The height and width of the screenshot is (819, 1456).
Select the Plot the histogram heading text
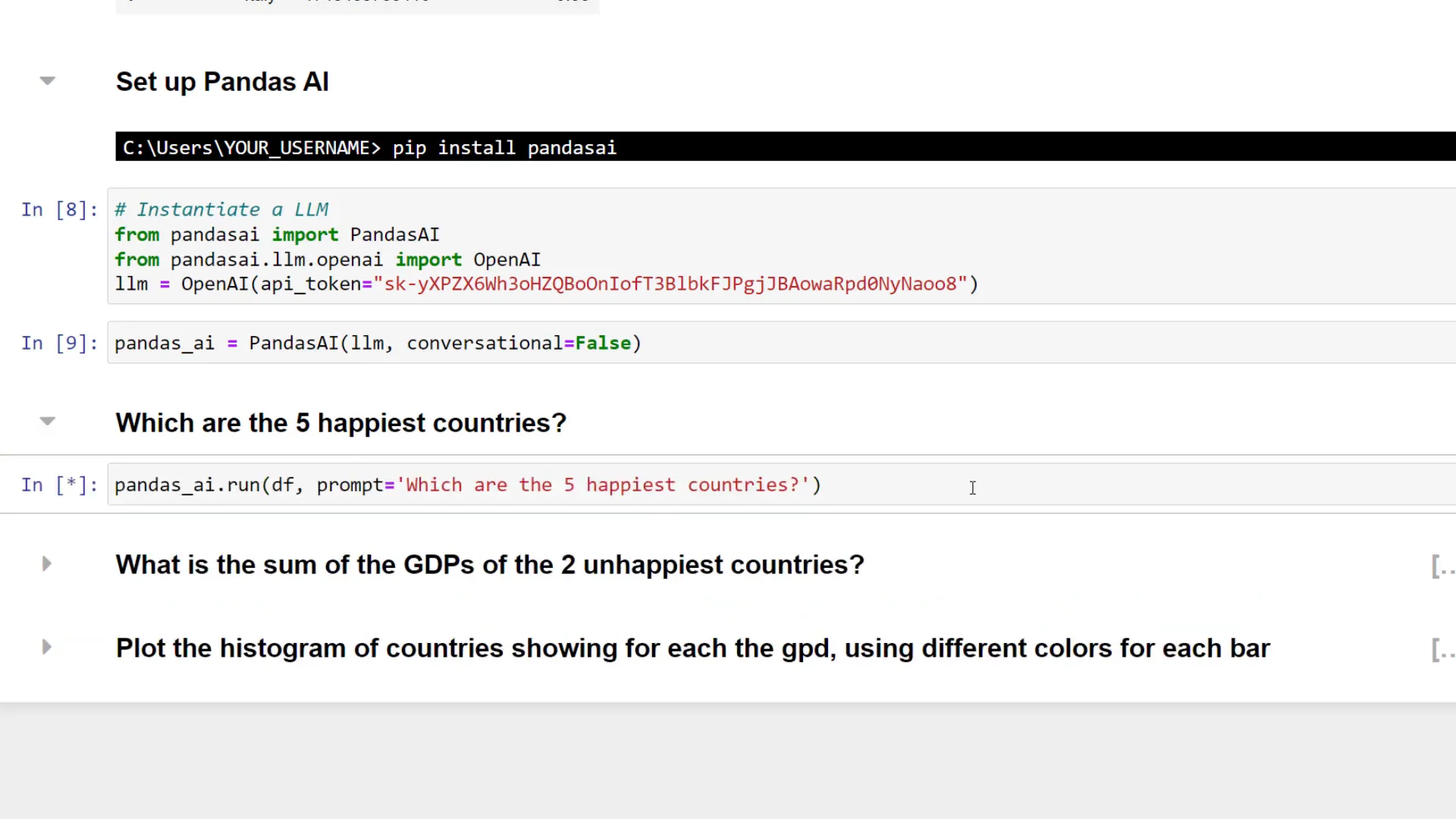click(x=692, y=648)
